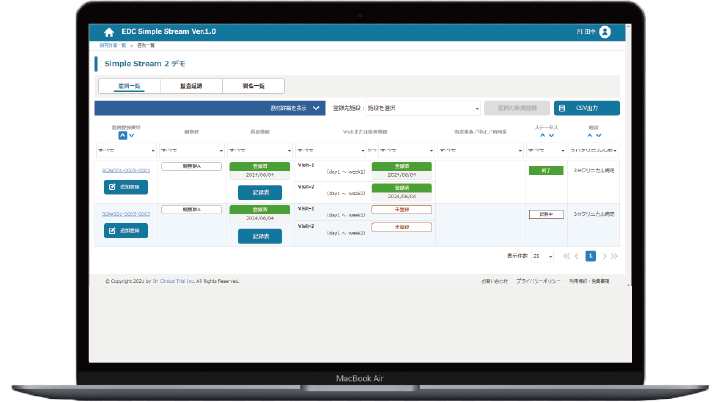Click the status column sort up arrow
The height and width of the screenshot is (402, 720).
point(543,136)
